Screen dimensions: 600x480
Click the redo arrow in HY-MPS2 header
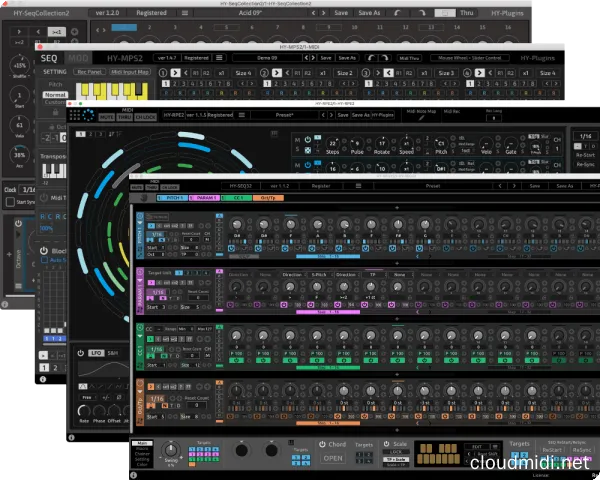(385, 58)
